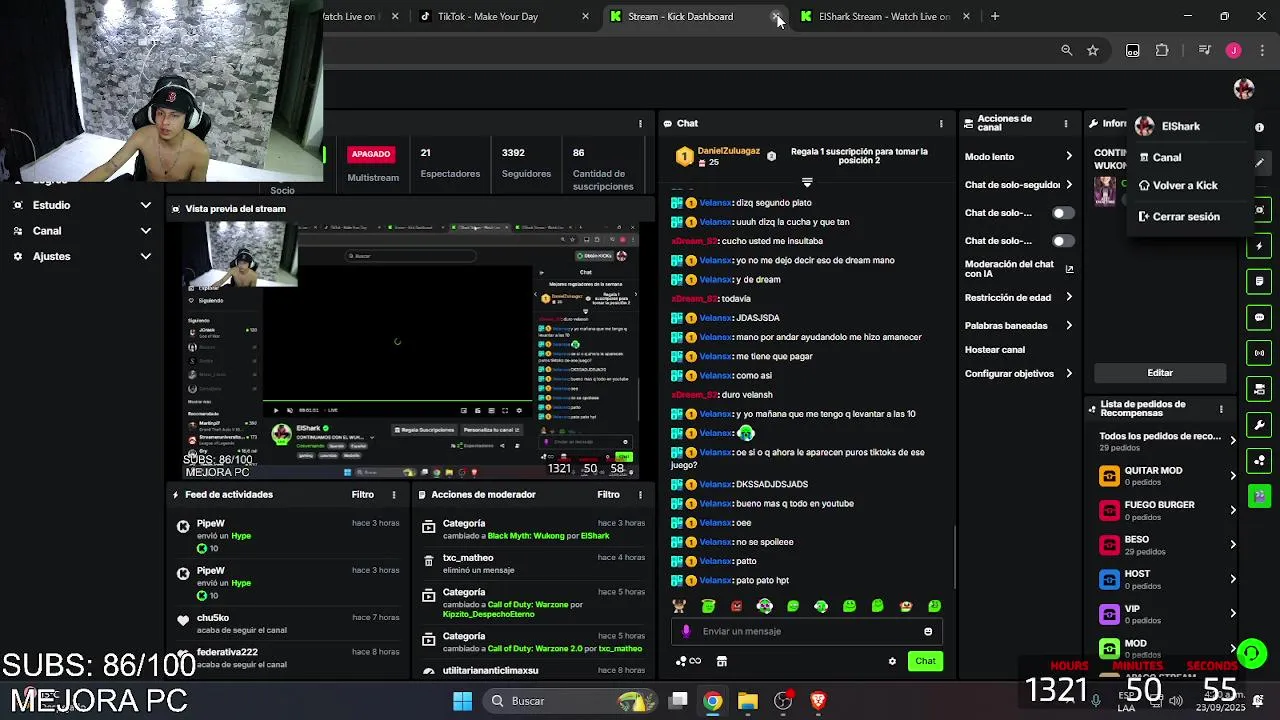
Task: Insert the red angry emote
Action: click(737, 606)
